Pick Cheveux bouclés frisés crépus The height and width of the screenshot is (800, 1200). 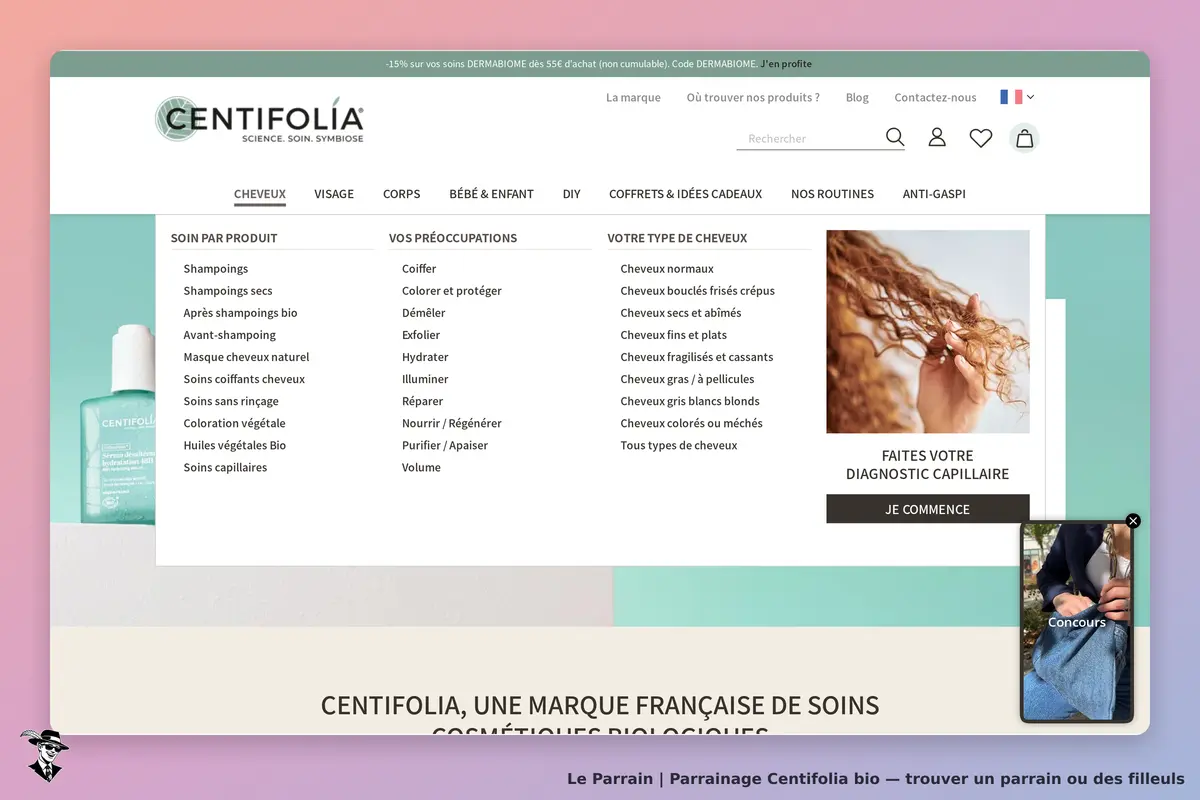697,291
